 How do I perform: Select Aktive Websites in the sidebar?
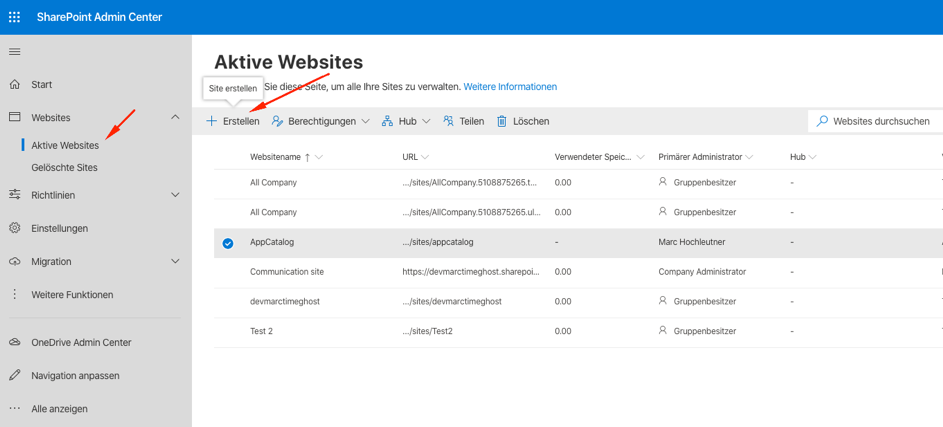[65, 145]
